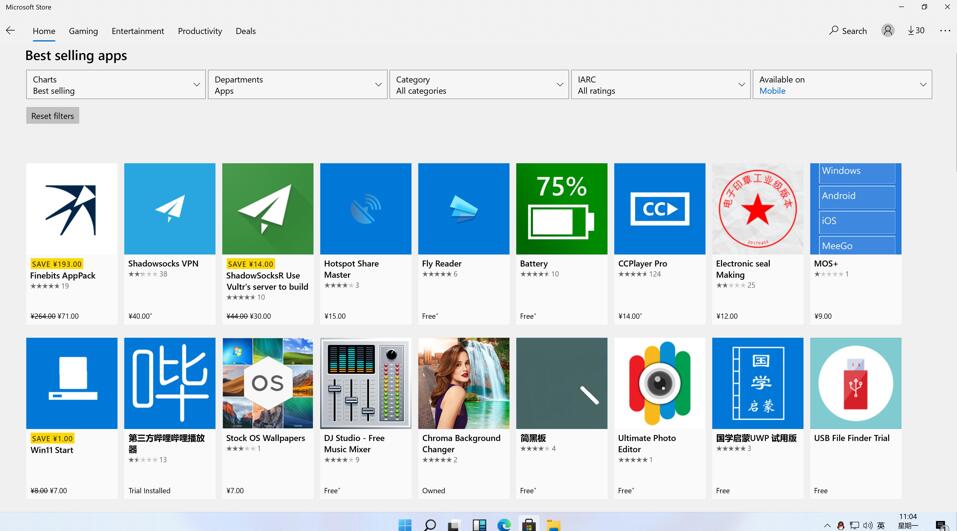This screenshot has width=957, height=531.
Task: Click the ¥40.00 price under Shadowsocks VPN
Action: click(140, 316)
